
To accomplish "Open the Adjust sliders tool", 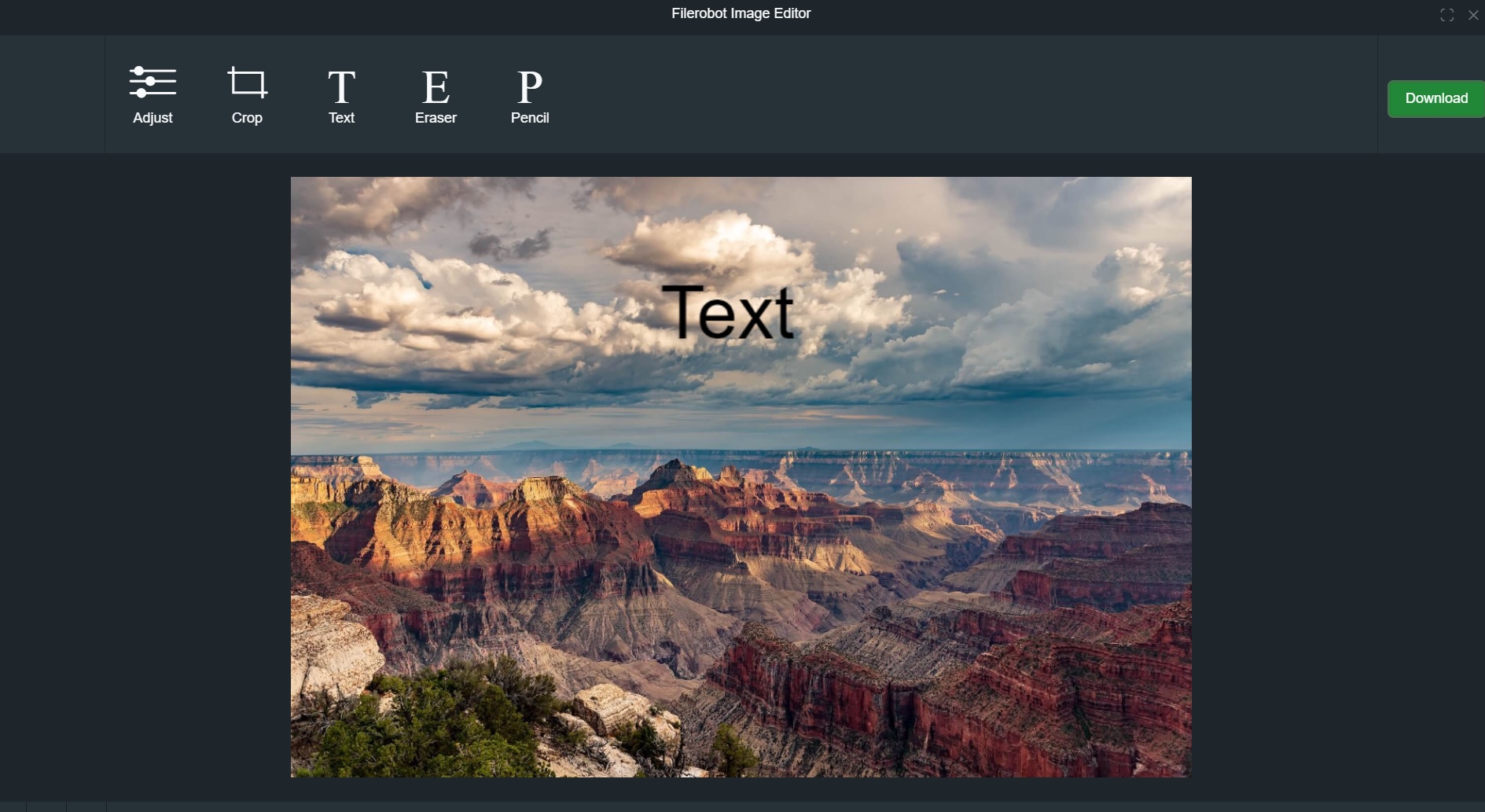I will (x=153, y=95).
